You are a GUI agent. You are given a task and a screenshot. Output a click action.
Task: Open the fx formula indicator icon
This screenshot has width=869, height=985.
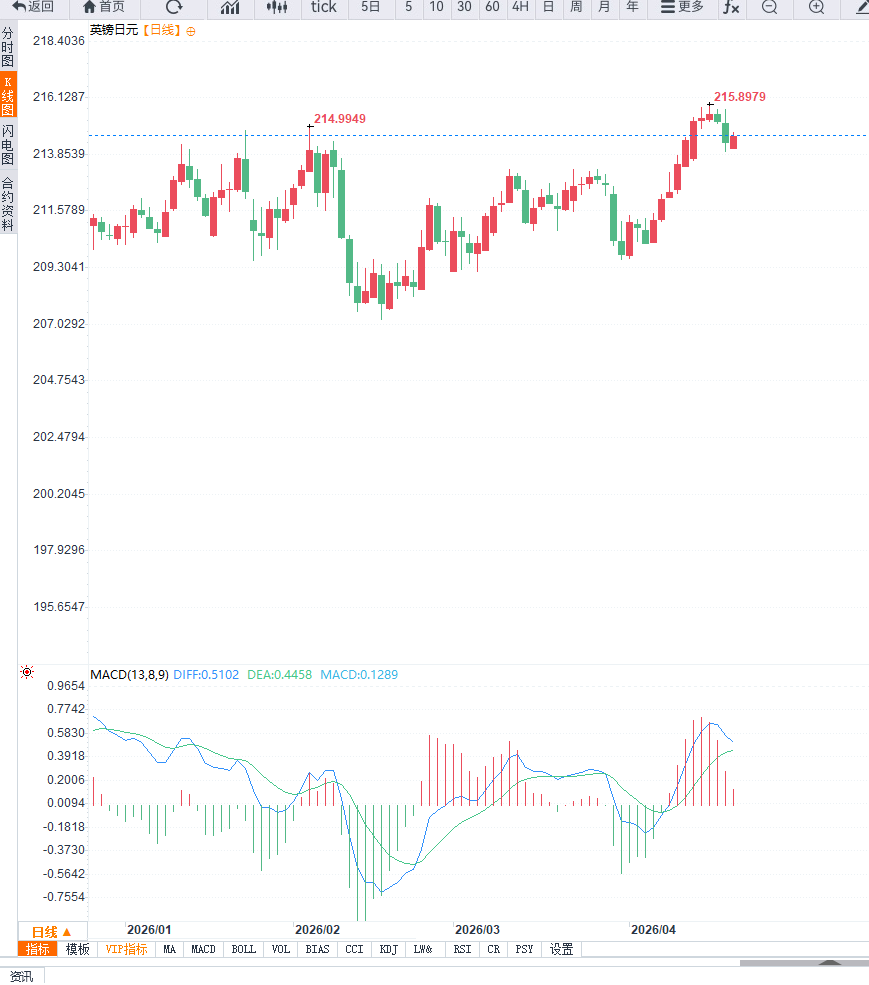click(x=731, y=7)
